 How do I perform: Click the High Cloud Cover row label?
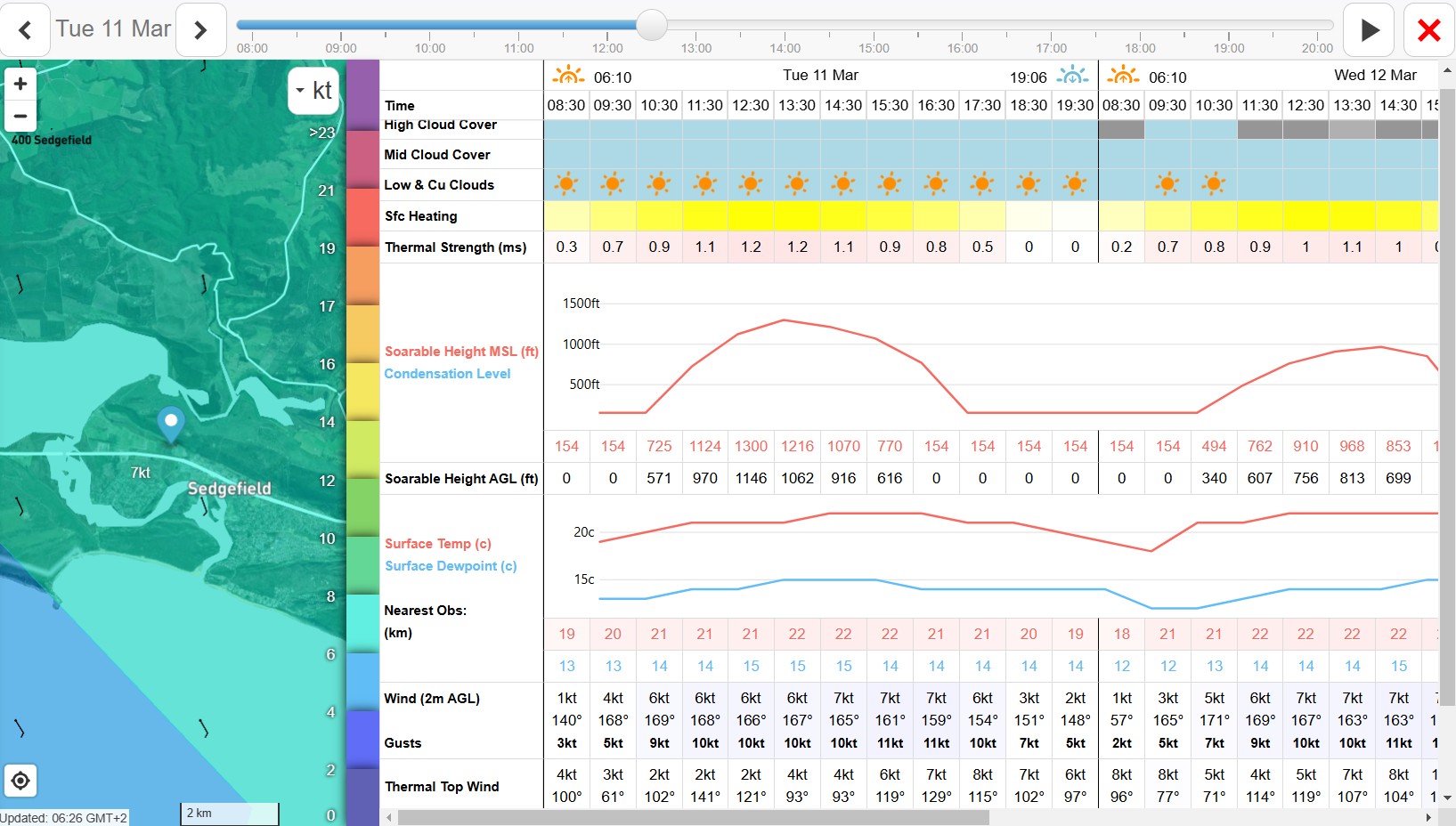[441, 125]
